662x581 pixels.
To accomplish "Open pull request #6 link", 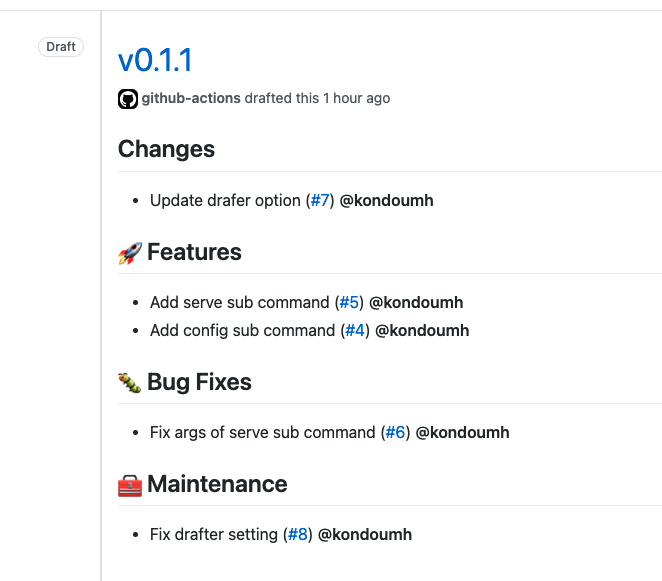I will [395, 433].
